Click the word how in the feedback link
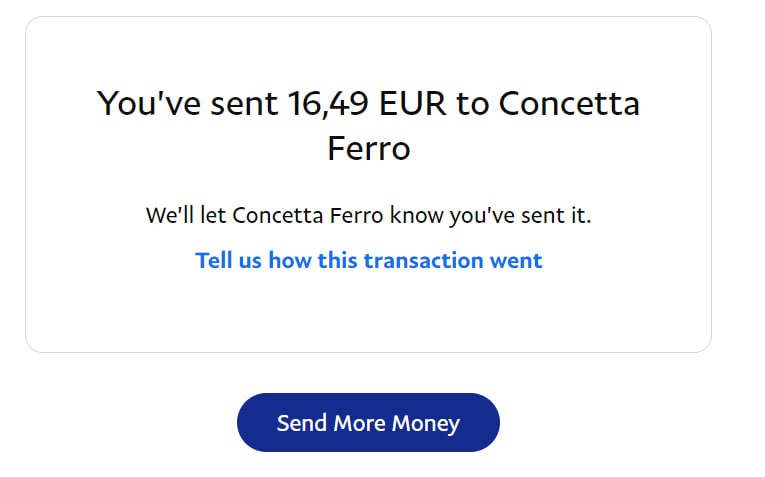Image resolution: width=765 pixels, height=477 pixels. pos(290,261)
